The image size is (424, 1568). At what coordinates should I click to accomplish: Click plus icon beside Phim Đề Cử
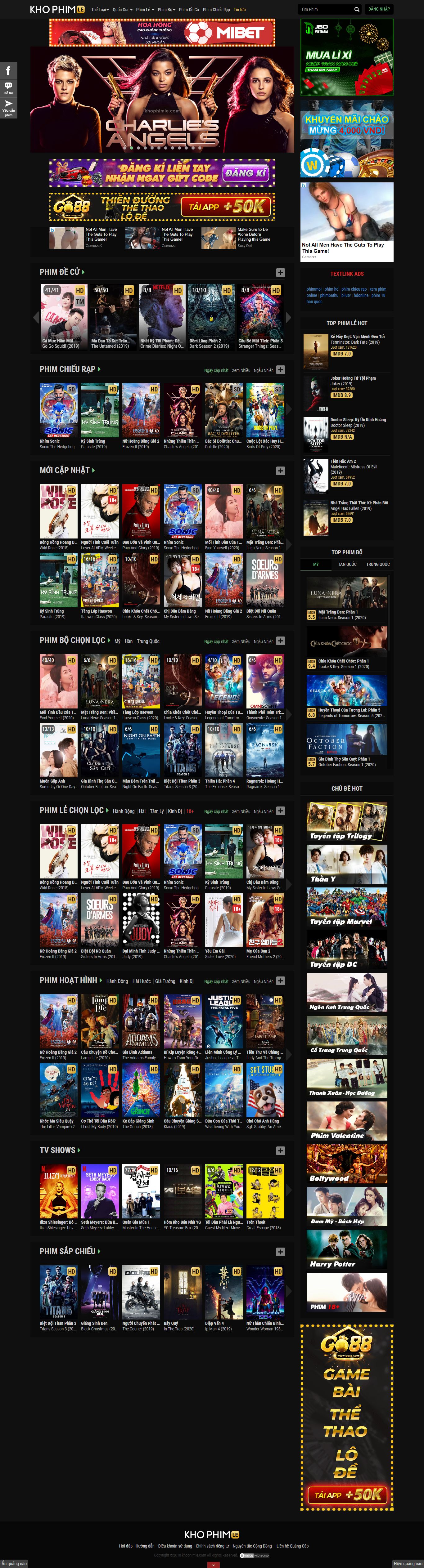(x=280, y=273)
